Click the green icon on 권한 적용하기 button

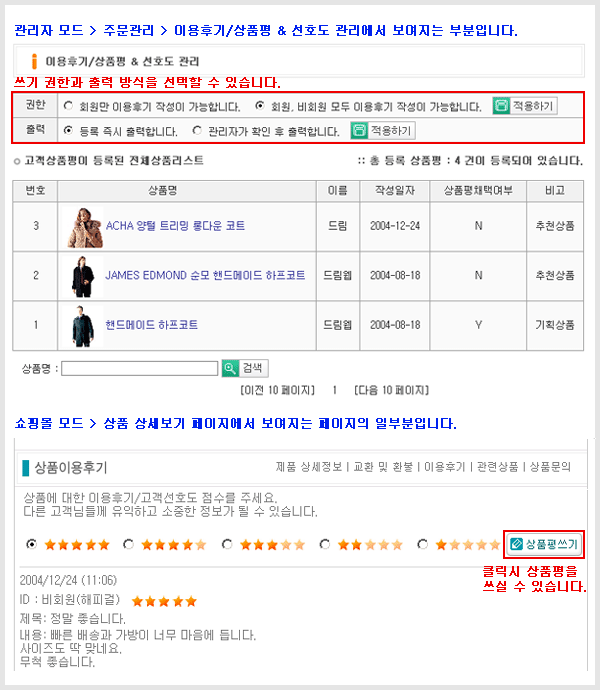click(501, 106)
